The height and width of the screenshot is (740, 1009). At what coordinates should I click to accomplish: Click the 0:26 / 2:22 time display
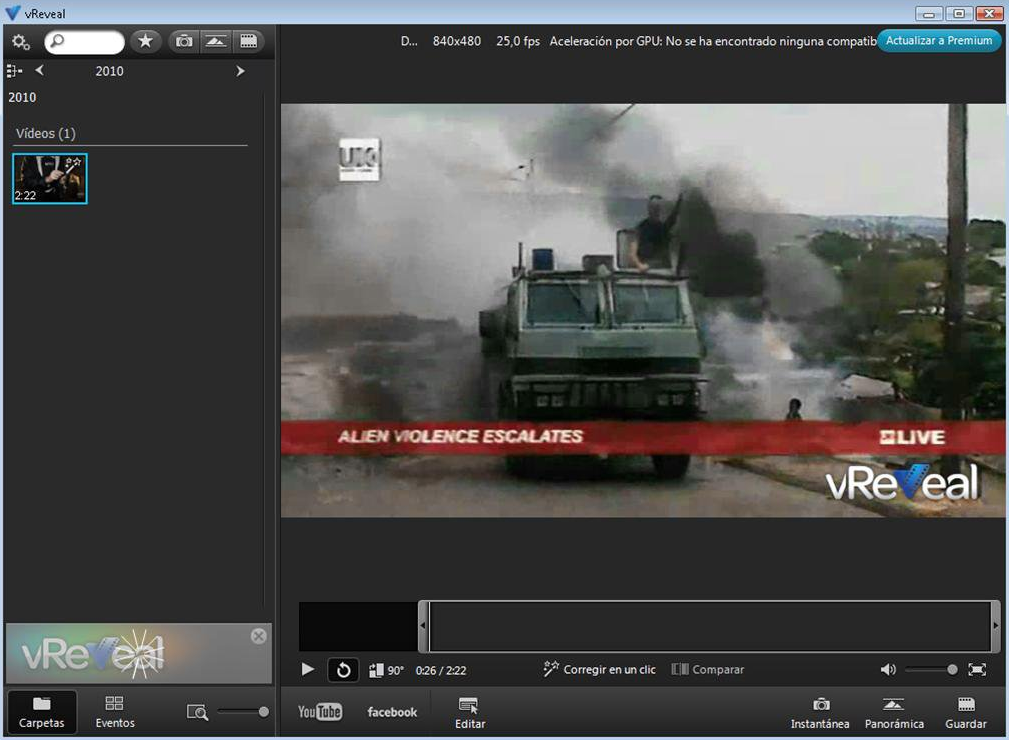[x=441, y=671]
